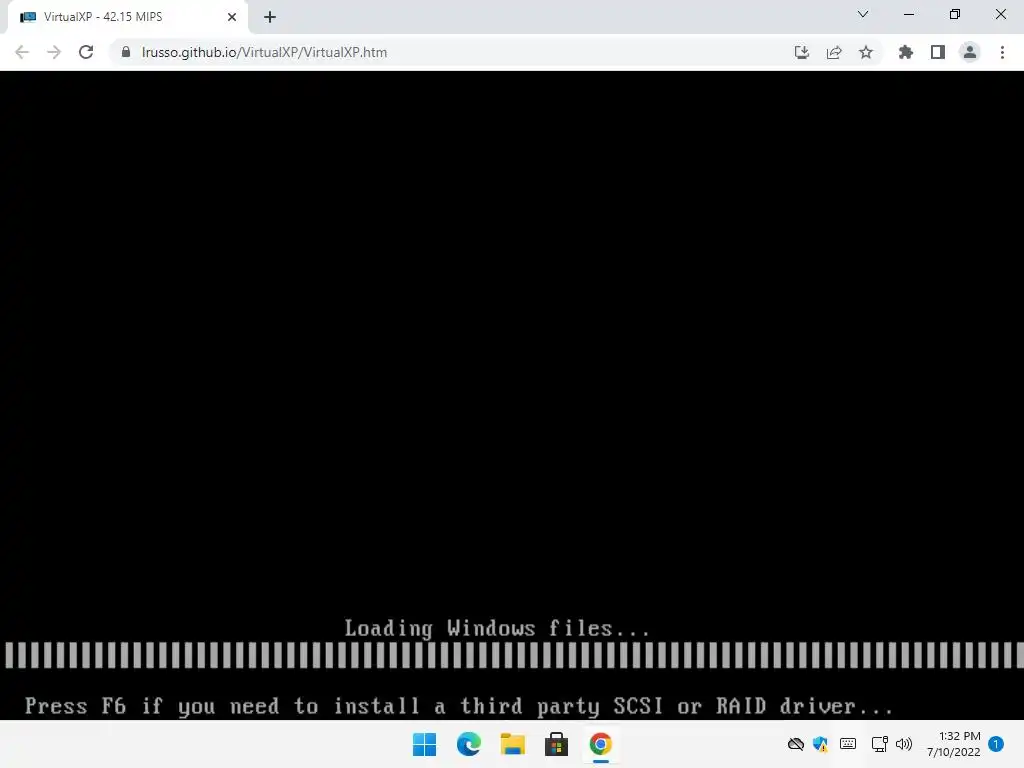Open the clock showing 1:32 PM

[x=953, y=744]
